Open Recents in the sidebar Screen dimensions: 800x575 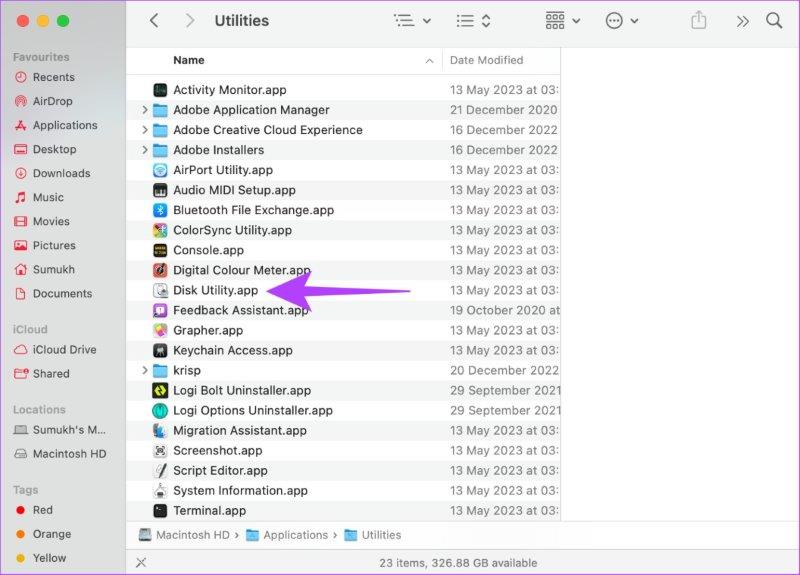point(45,78)
